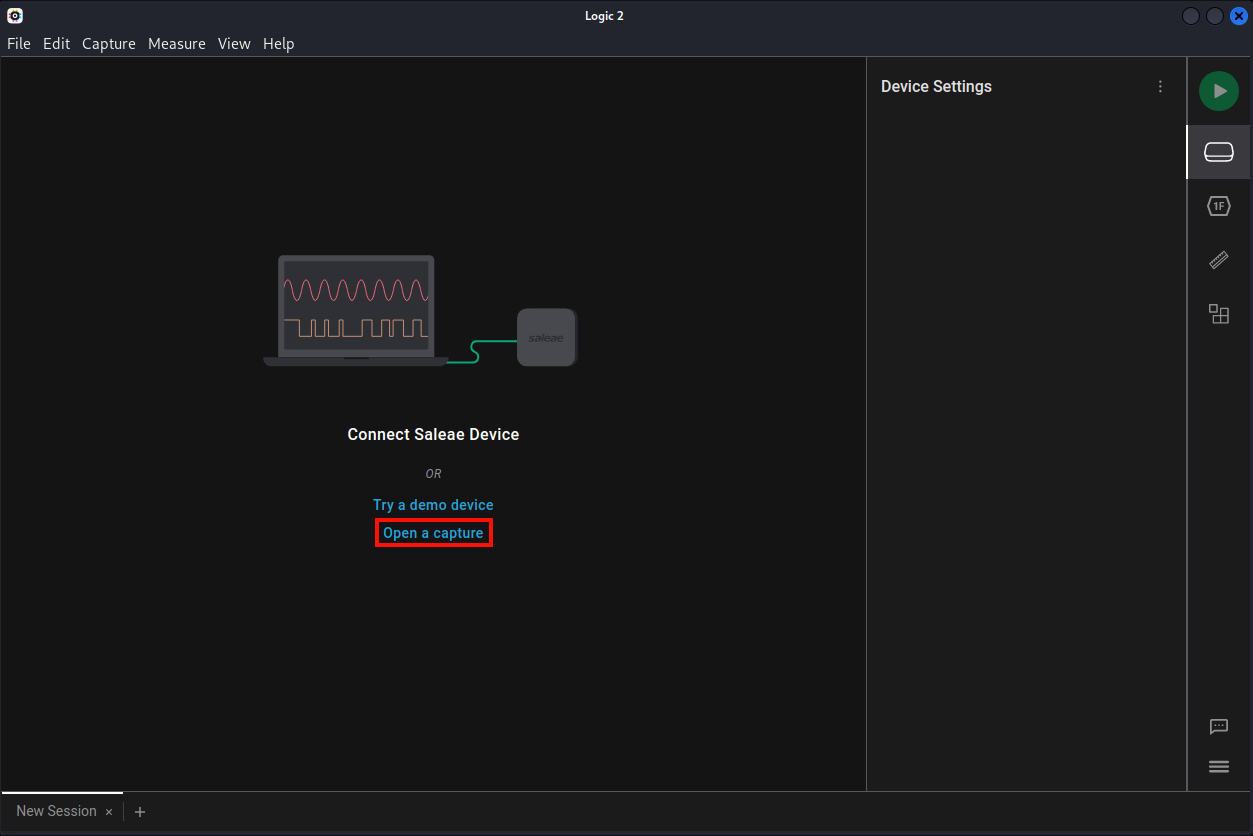Open the hamburger main menu icon
Viewport: 1253px width, 836px height.
click(1219, 767)
